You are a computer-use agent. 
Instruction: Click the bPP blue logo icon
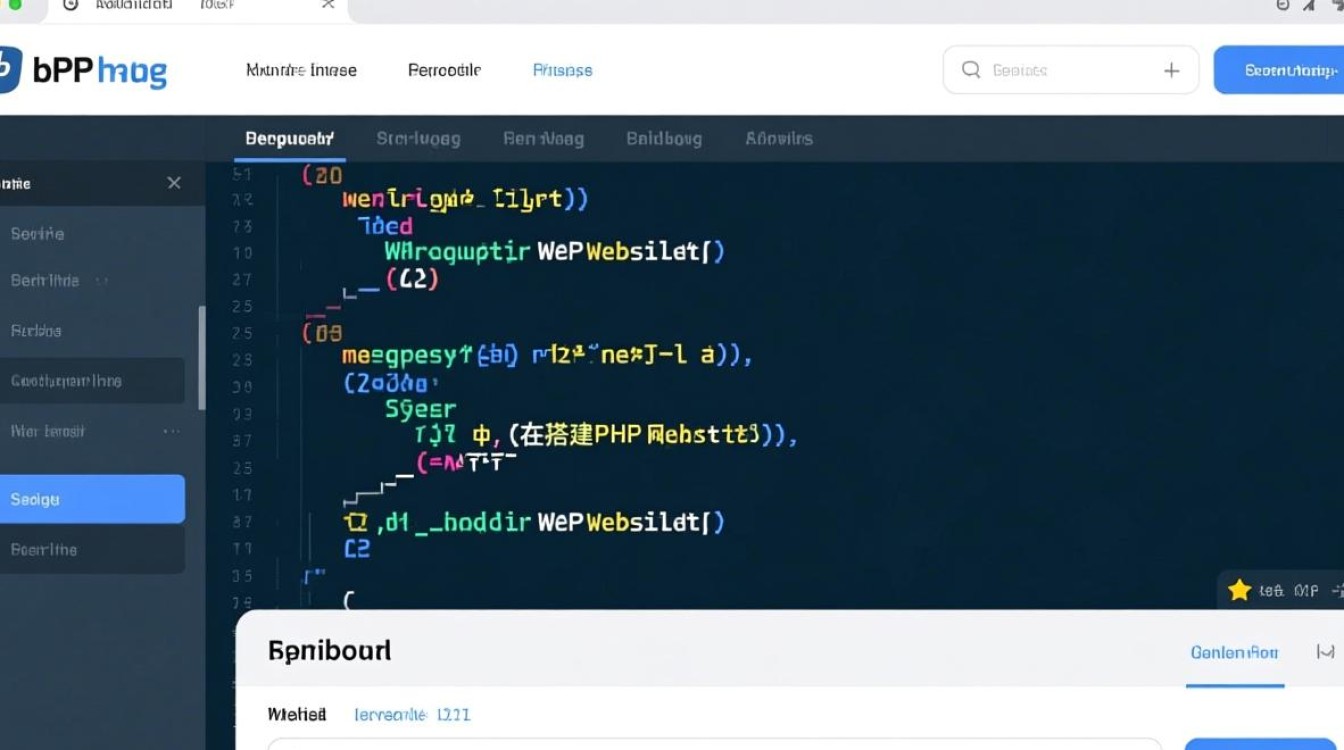[8, 70]
